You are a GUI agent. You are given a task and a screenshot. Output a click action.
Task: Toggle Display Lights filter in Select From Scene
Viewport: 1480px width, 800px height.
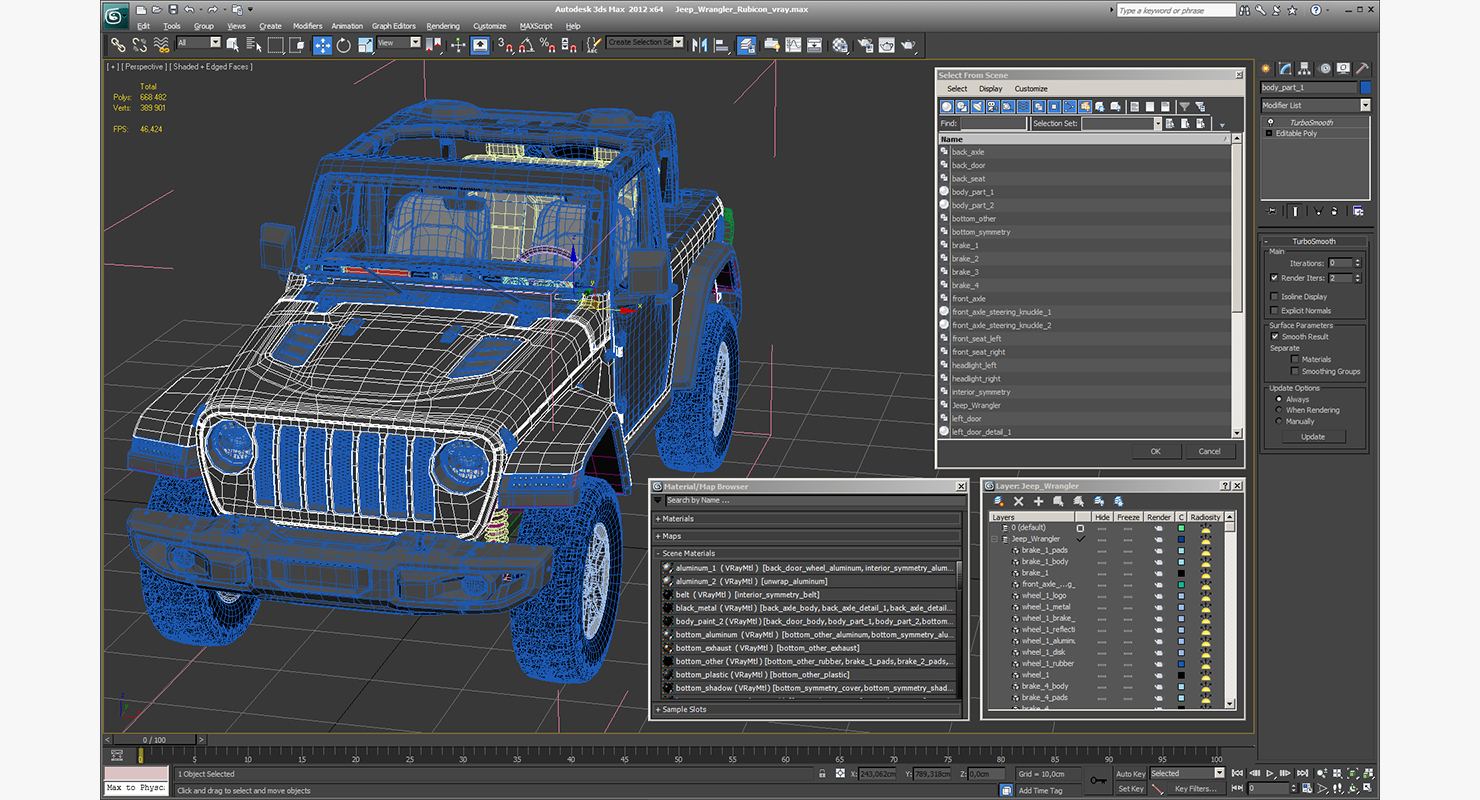click(978, 106)
